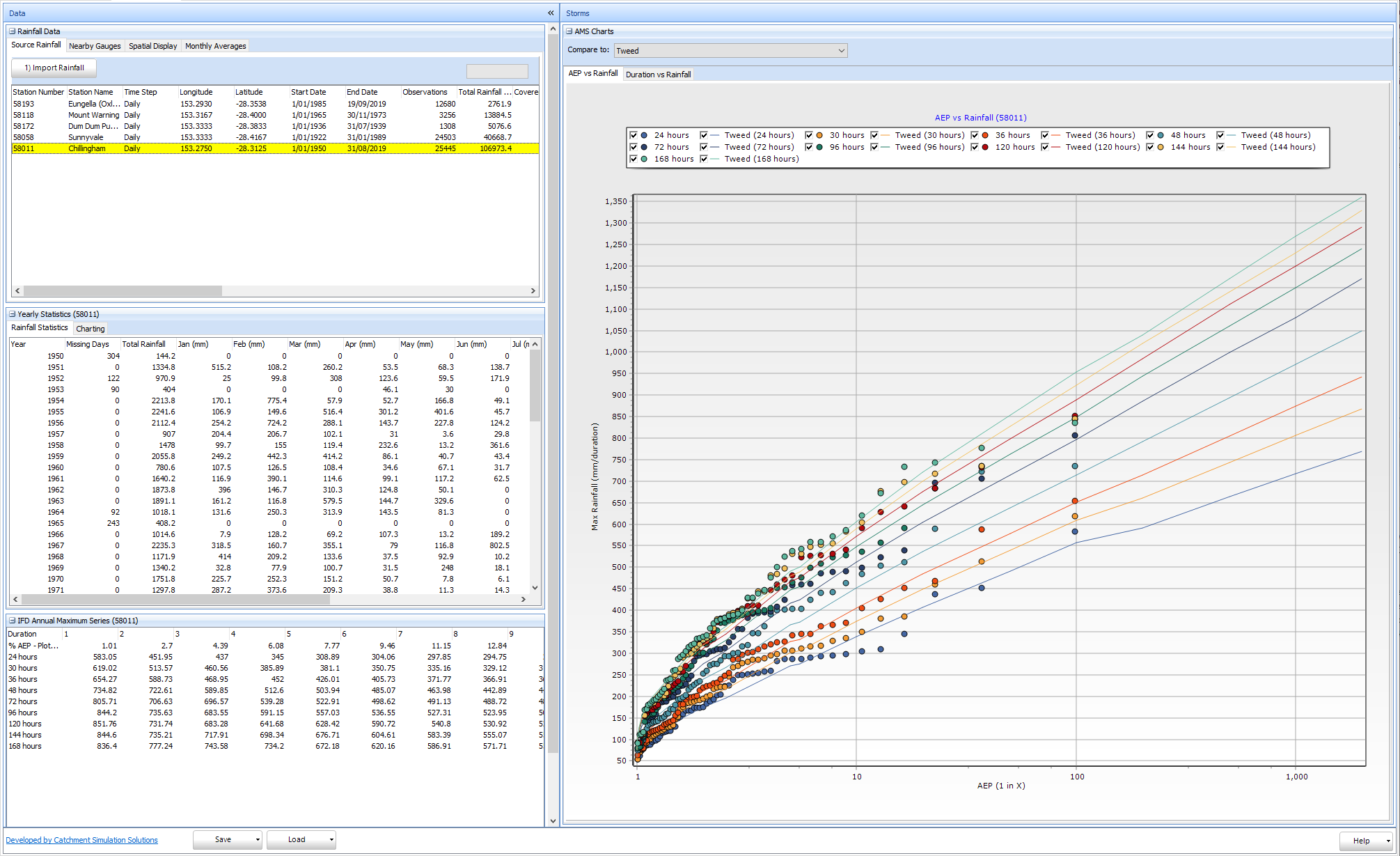Viewport: 1400px width, 856px height.
Task: Click down scroll arrow of Data panel
Action: tap(553, 820)
